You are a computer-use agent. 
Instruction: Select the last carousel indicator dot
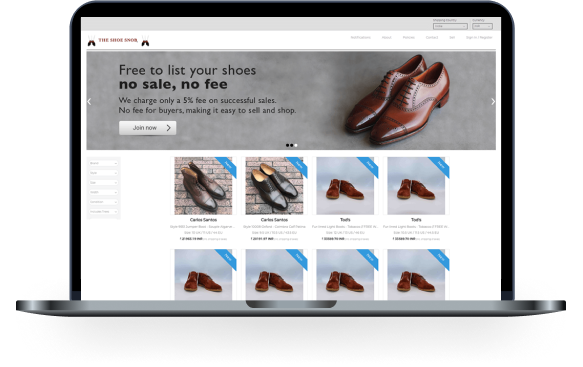coord(296,145)
